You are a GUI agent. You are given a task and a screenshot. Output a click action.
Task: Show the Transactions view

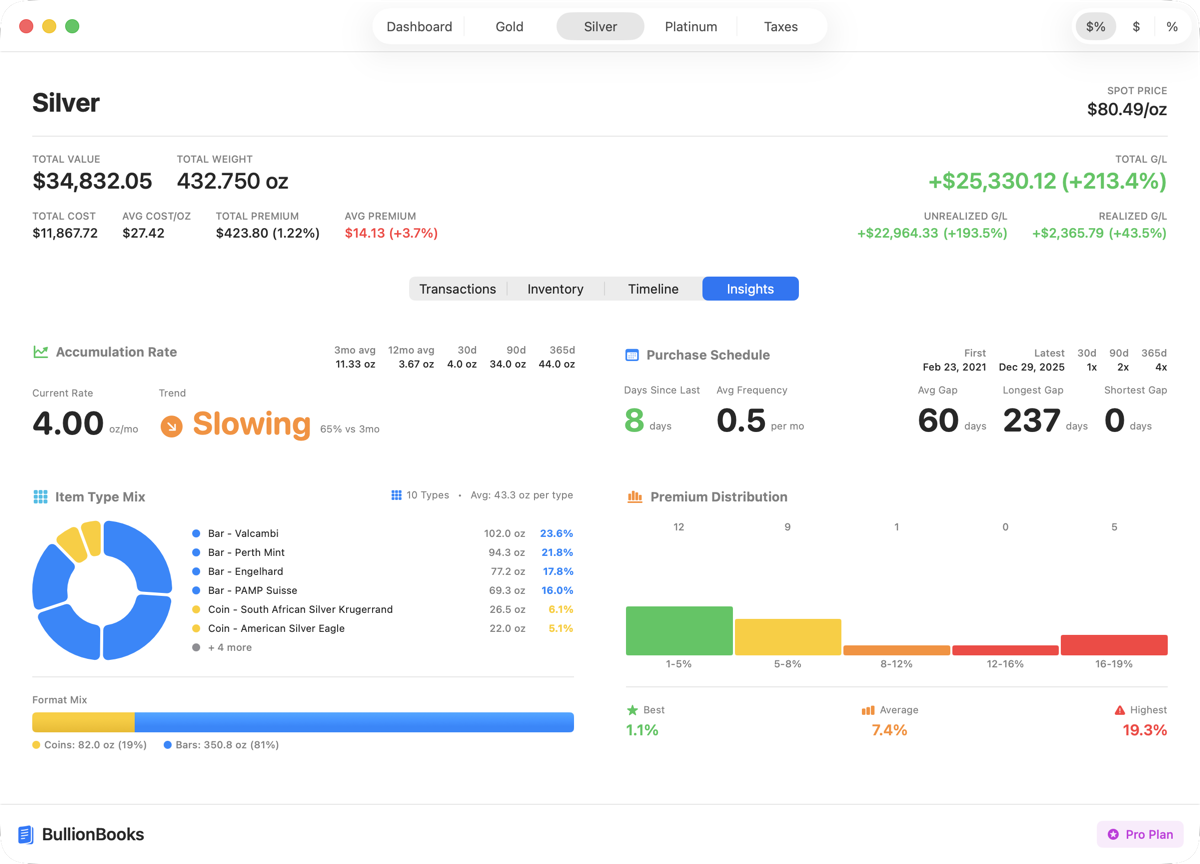coord(457,289)
